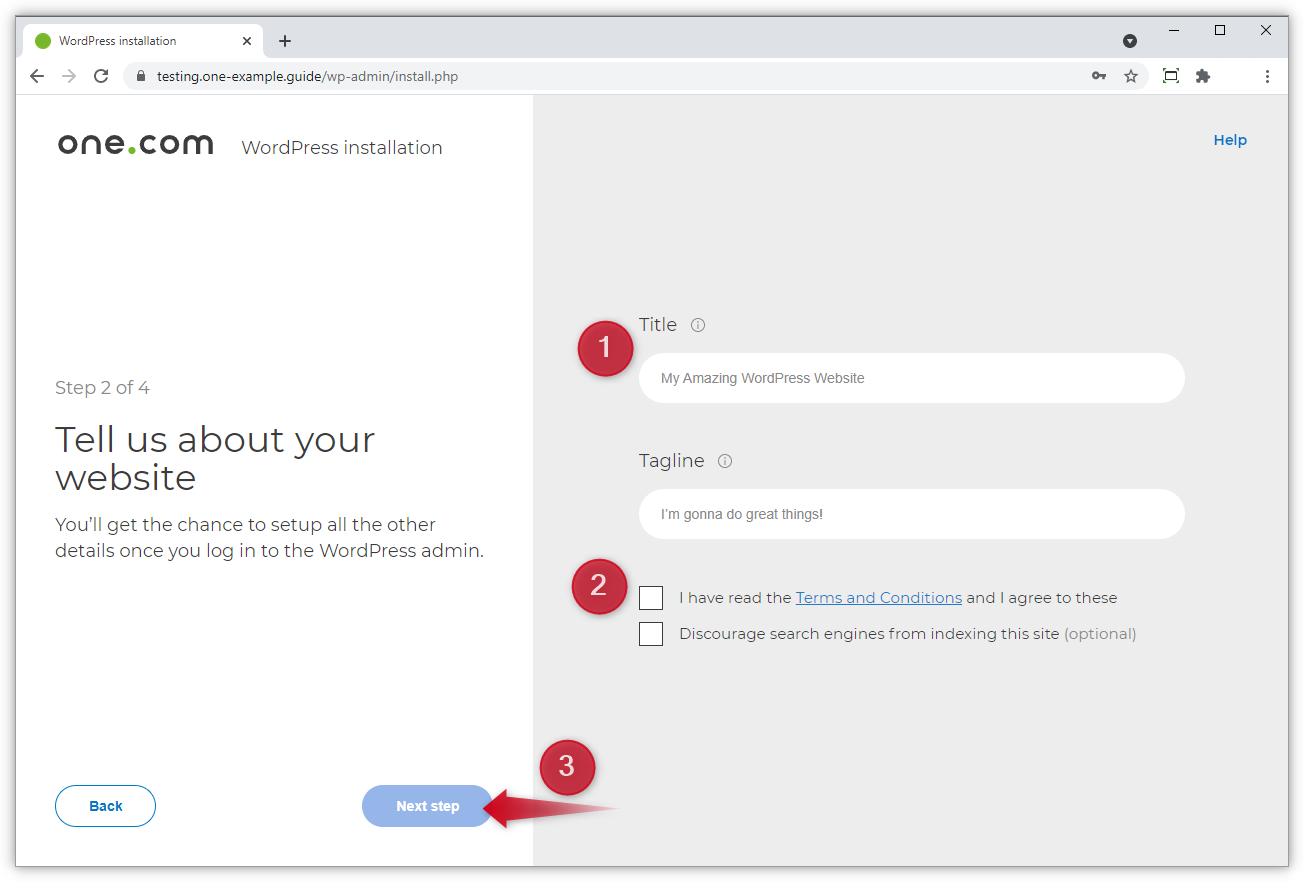
Task: Close the browser window
Action: pos(1266,31)
